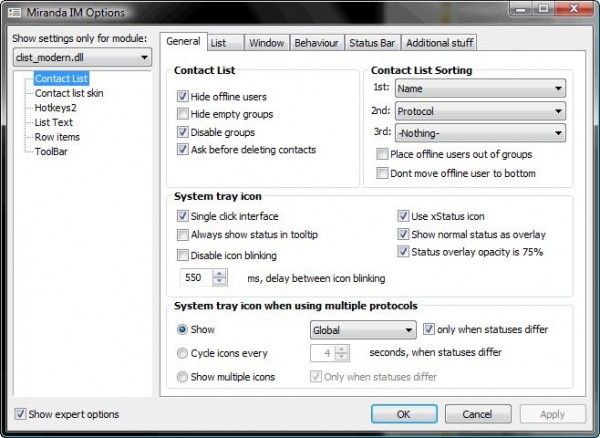This screenshot has height=438, width=600.
Task: Open the 1st sorting dropdown (Name)
Action: click(x=480, y=88)
